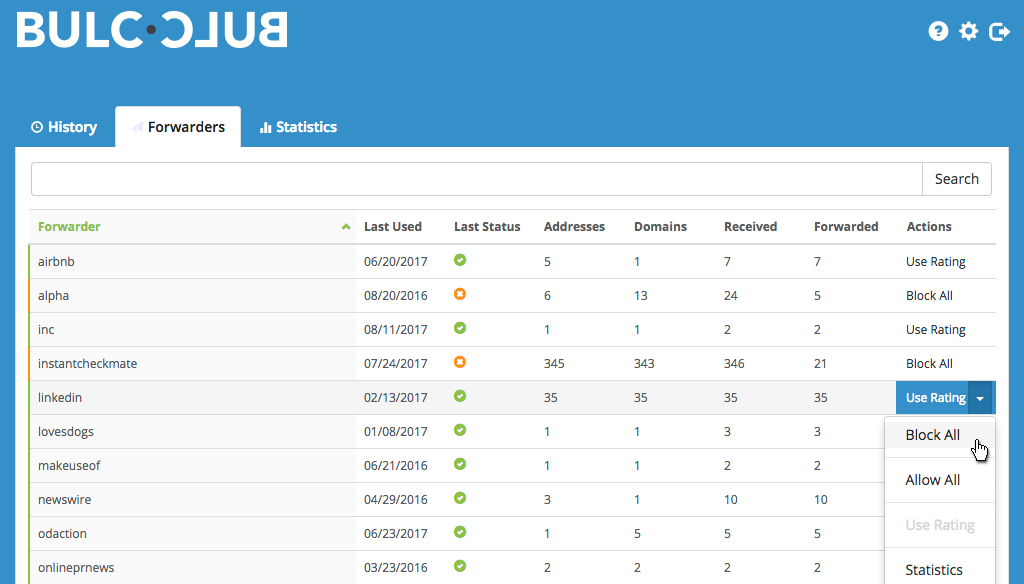Select Use Rating in dropdown menu
The height and width of the screenshot is (584, 1024).
(x=940, y=525)
